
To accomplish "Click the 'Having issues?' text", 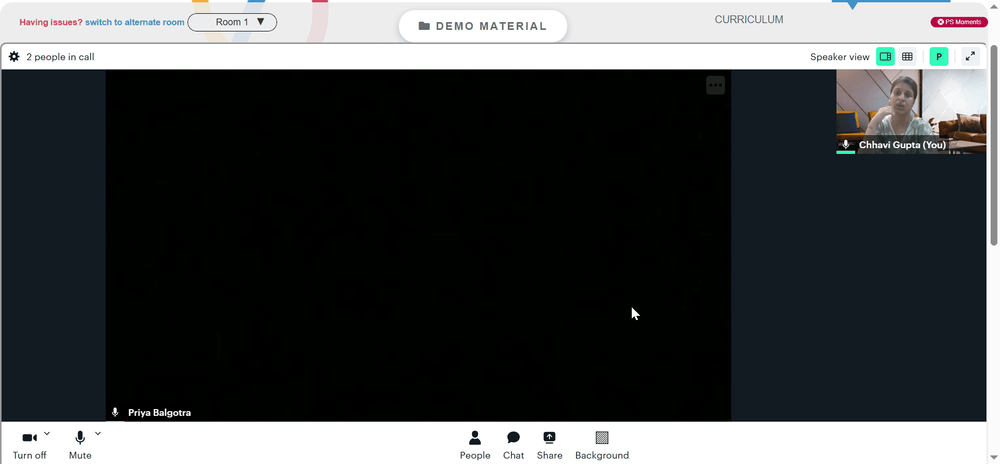I will click(51, 22).
